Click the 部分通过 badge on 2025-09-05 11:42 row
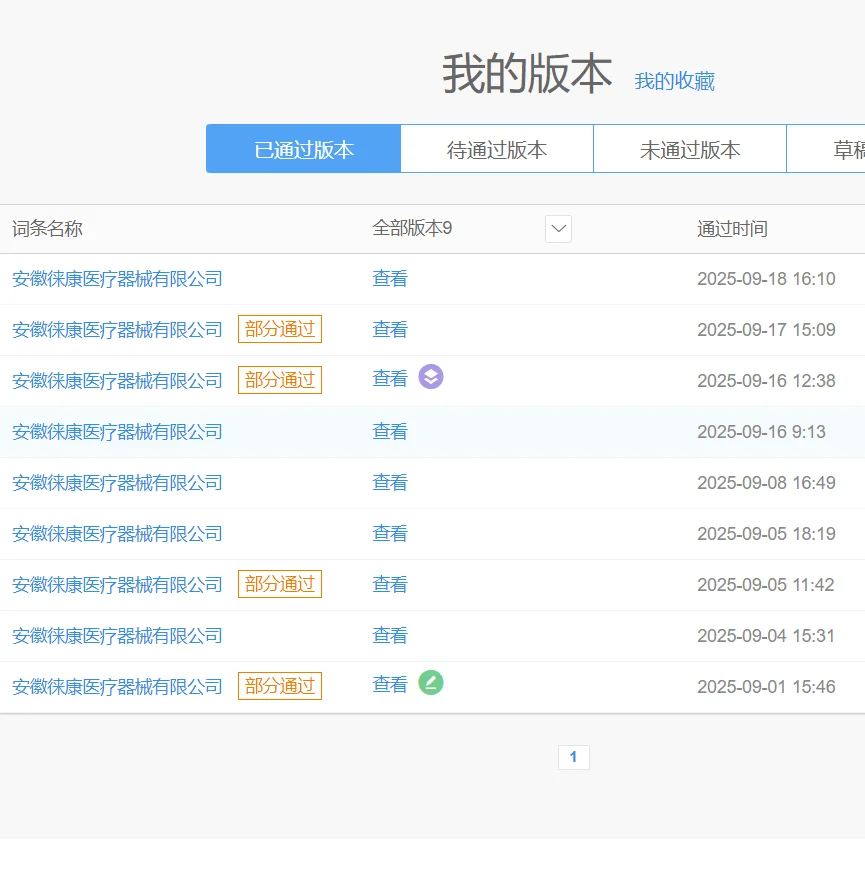Viewport: 865px width, 878px height. (279, 583)
